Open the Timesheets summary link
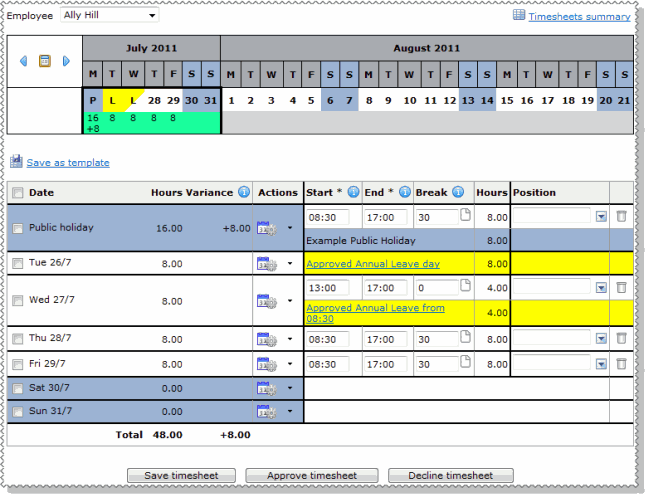 [x=578, y=16]
